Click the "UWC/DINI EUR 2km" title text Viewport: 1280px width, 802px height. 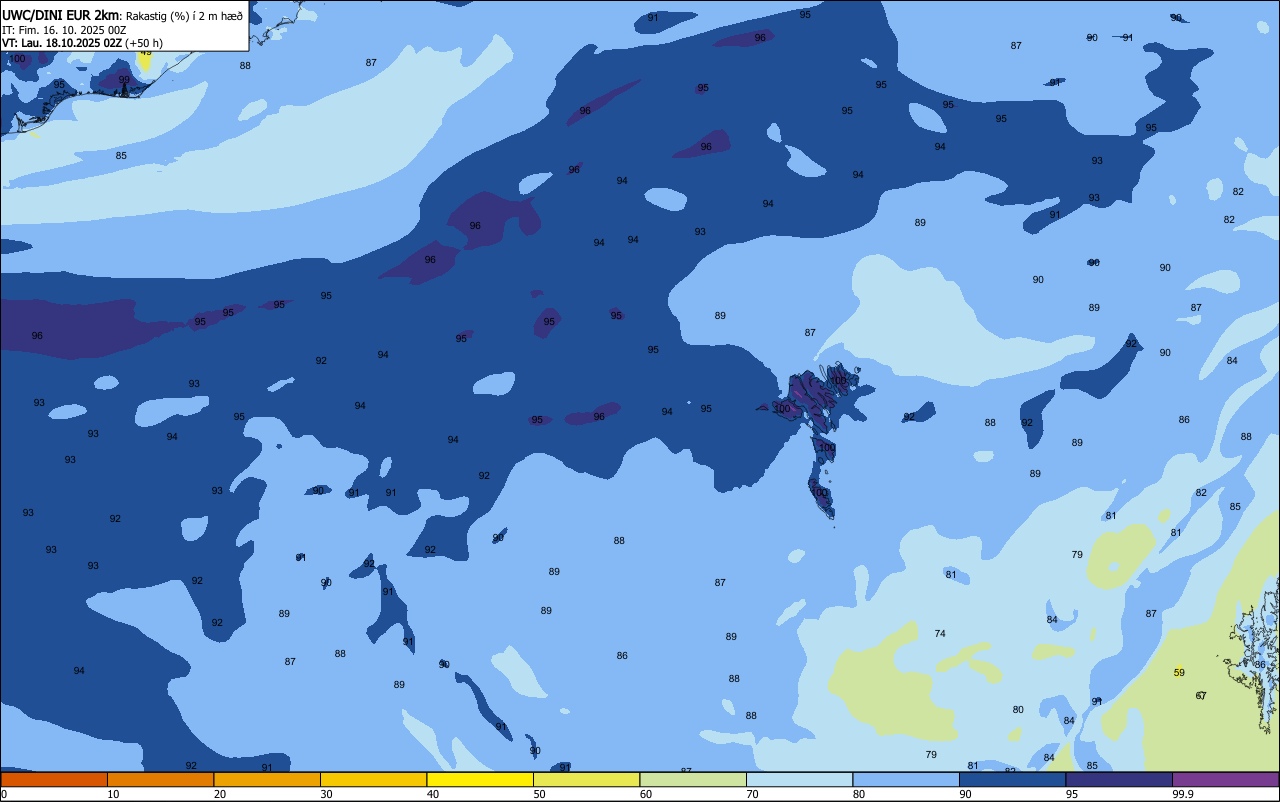tap(61, 15)
